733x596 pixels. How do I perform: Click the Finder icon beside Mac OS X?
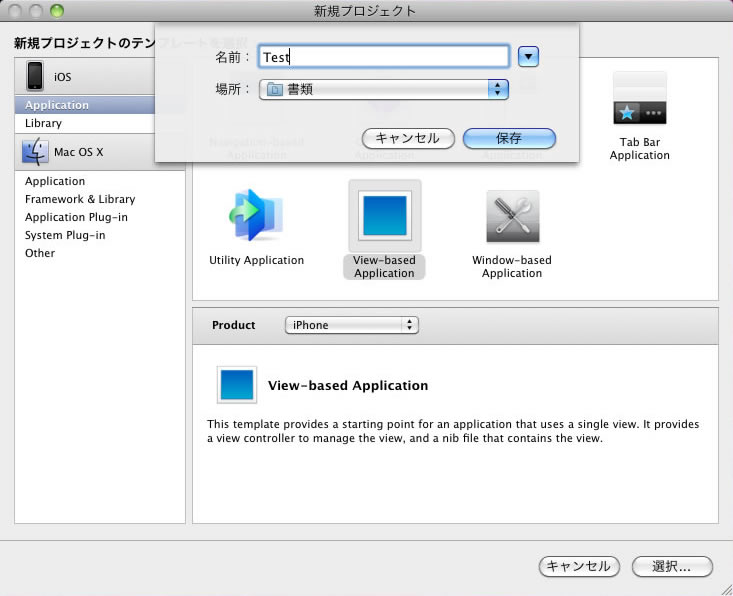coord(35,151)
